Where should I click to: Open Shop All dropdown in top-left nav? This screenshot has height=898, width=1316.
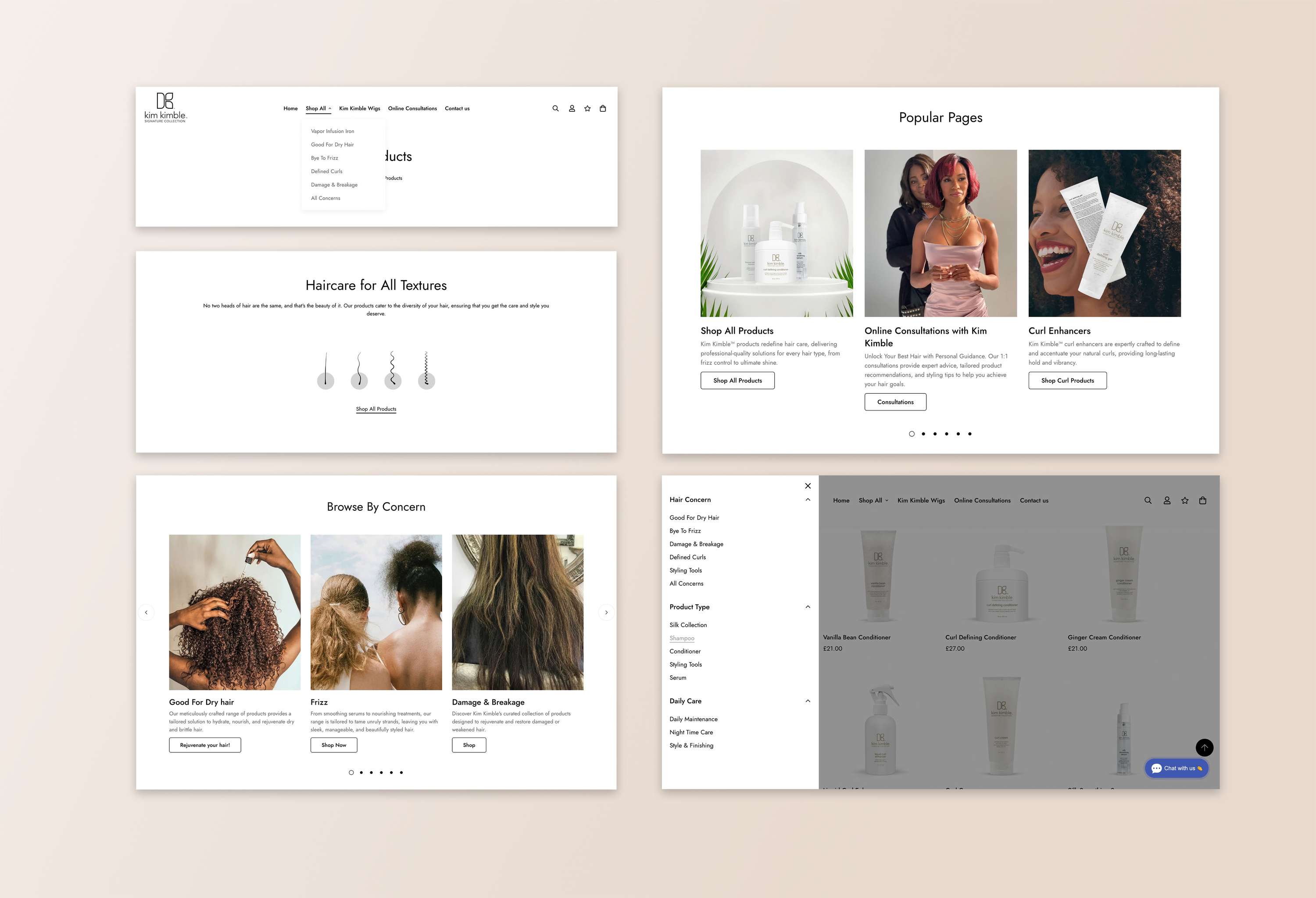pos(318,109)
